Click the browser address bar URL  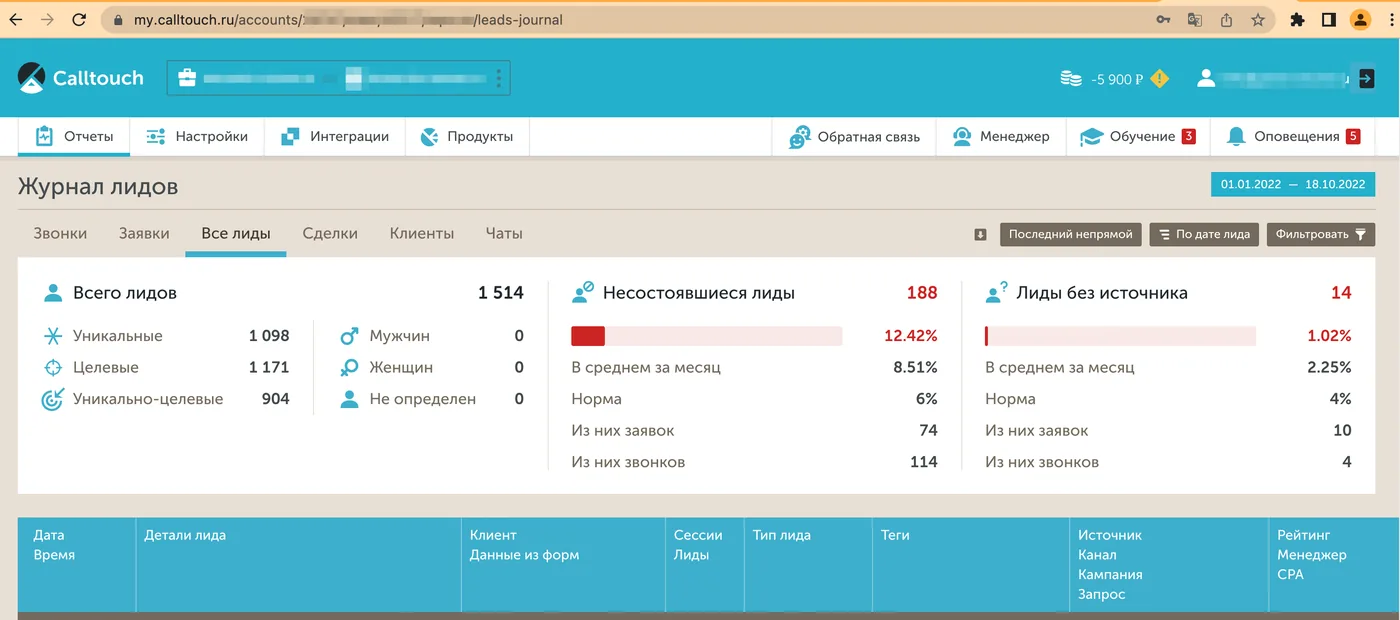click(348, 19)
